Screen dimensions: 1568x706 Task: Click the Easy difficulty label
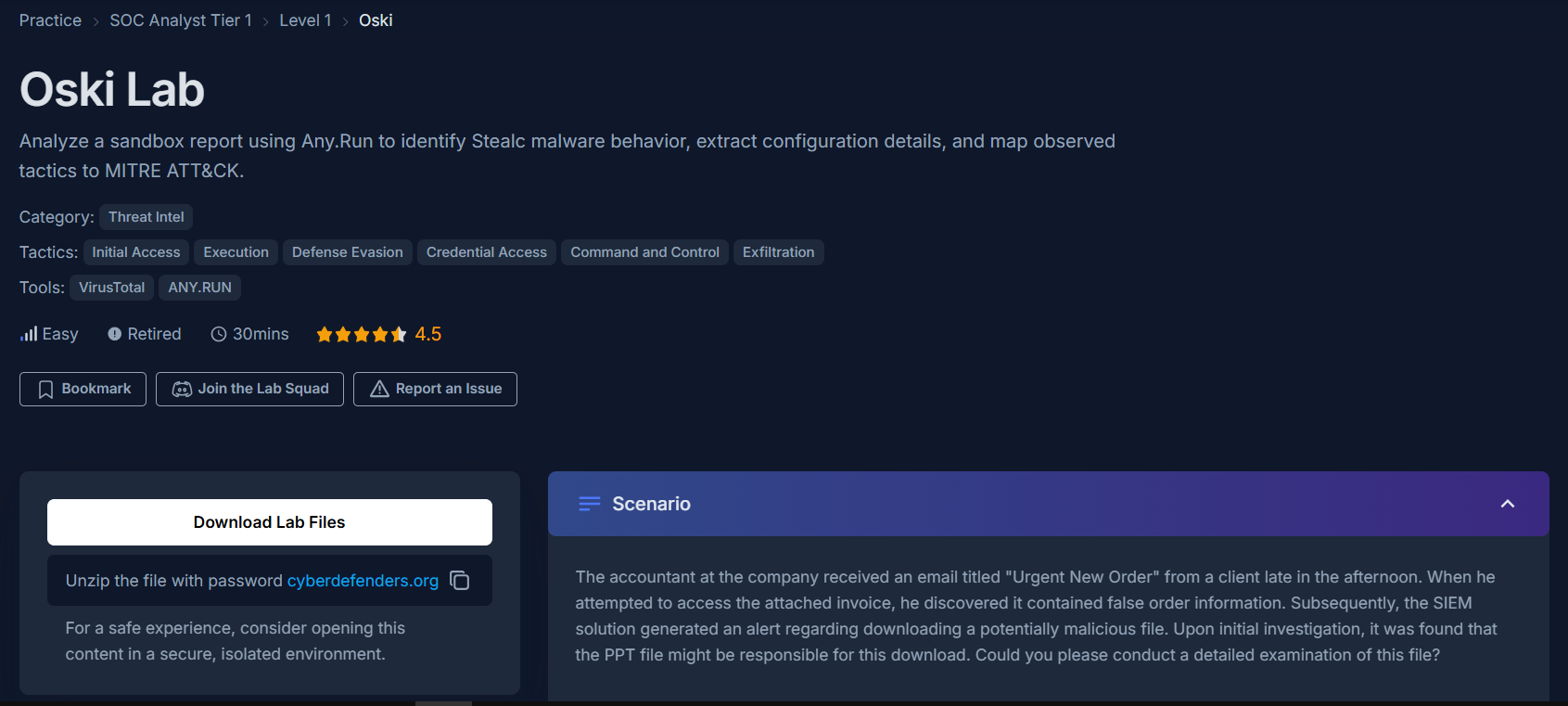[x=60, y=334]
